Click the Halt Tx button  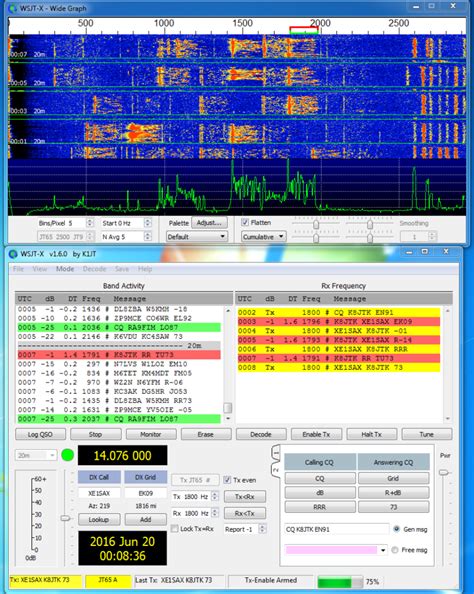pos(372,435)
